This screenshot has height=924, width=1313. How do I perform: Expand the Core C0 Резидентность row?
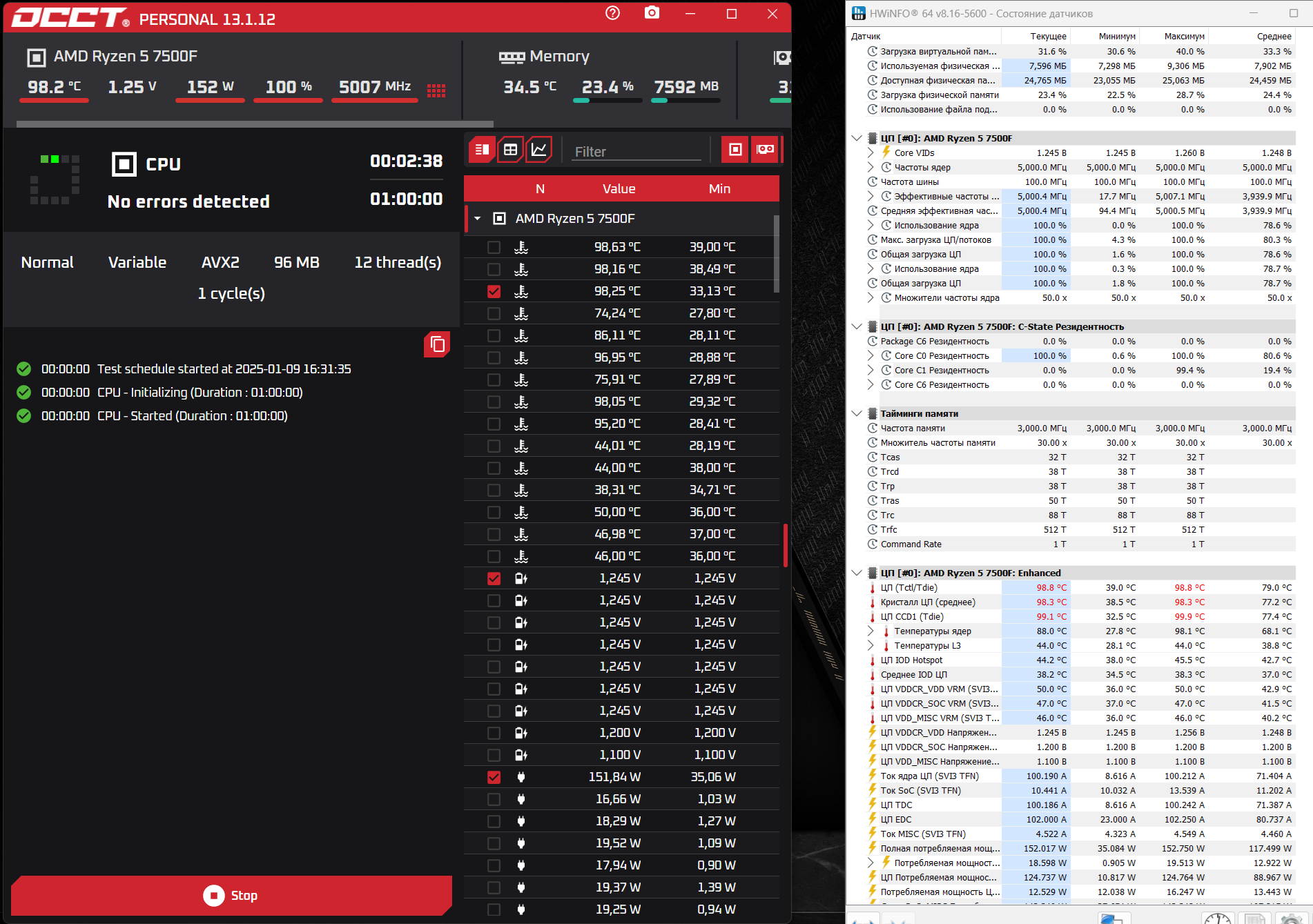871,355
